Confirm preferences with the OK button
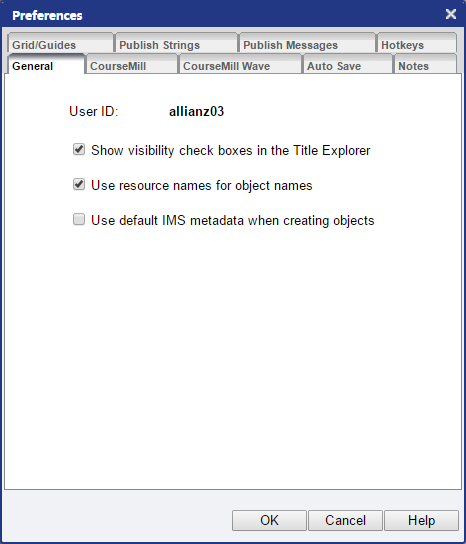The width and height of the screenshot is (466, 544). [269, 520]
